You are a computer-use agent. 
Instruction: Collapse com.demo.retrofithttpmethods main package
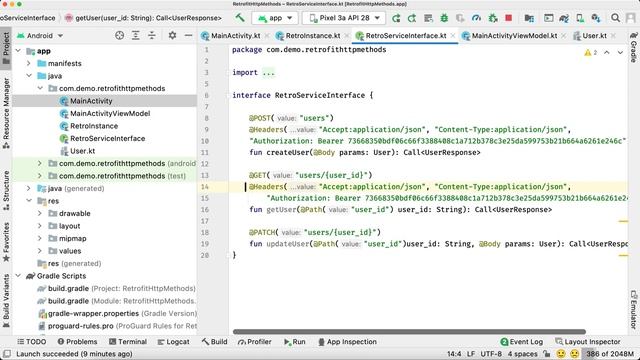40,88
